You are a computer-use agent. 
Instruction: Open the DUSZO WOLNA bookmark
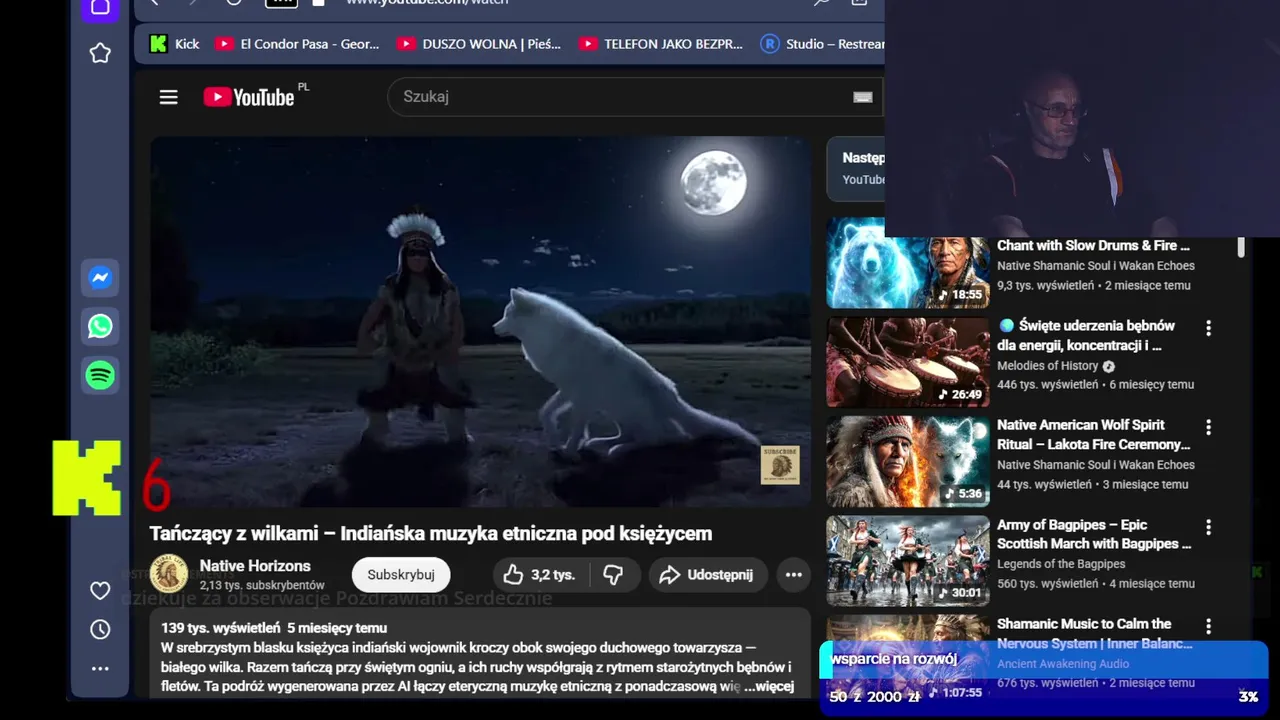(480, 44)
